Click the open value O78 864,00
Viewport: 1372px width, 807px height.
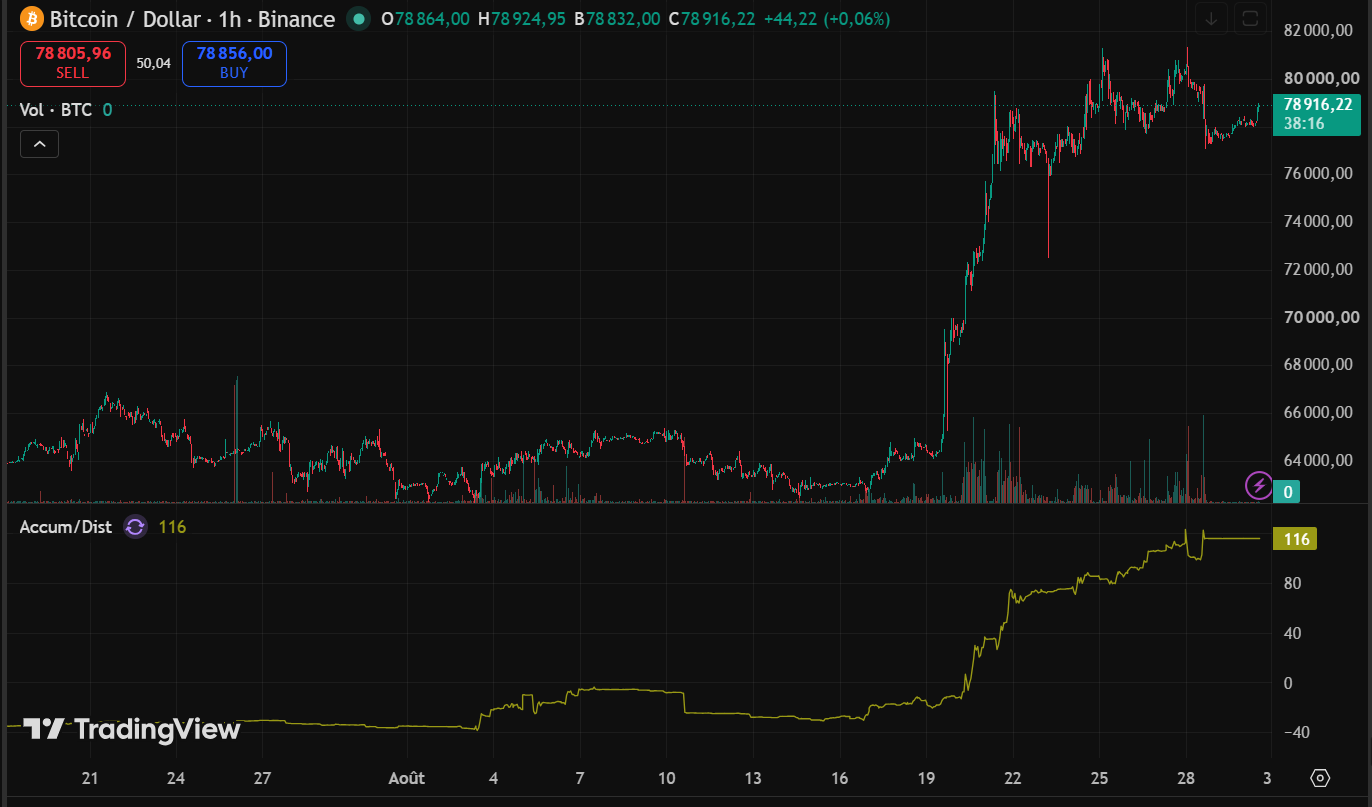(427, 19)
